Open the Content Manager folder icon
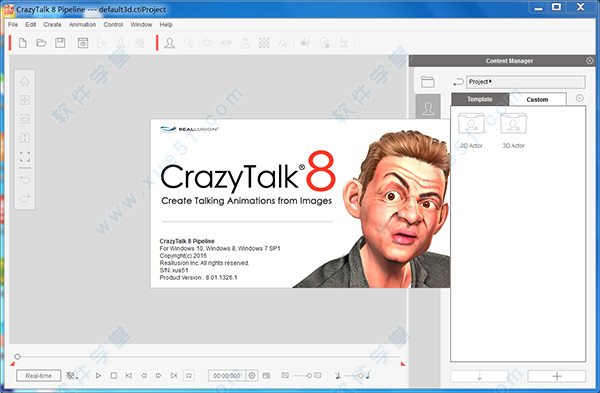Viewport: 600px width, 393px height. 427,82
